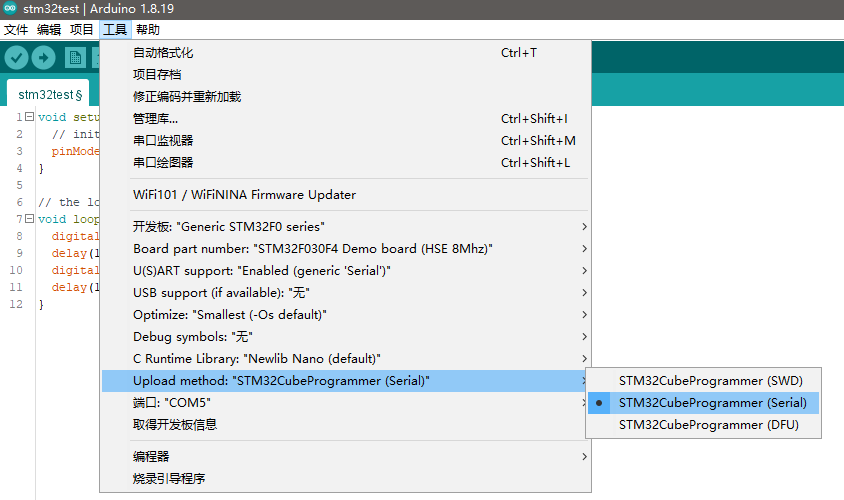The image size is (844, 500).
Task: Click the delay call on line 9
Action: (x=75, y=253)
